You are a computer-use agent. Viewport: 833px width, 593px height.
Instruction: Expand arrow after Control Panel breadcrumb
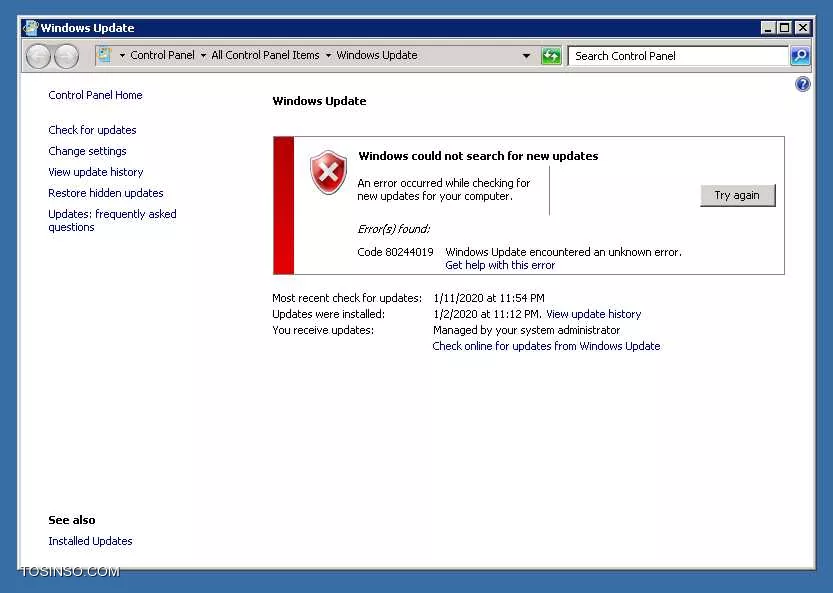203,55
